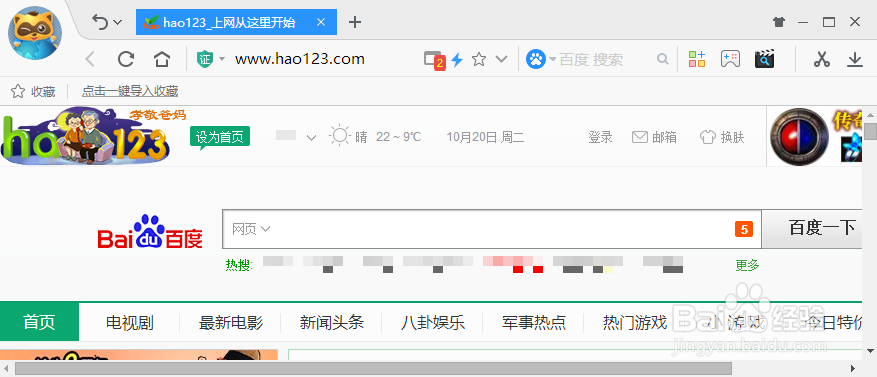Expand the address bar history dropdown
877x377 pixels.
[x=502, y=59]
